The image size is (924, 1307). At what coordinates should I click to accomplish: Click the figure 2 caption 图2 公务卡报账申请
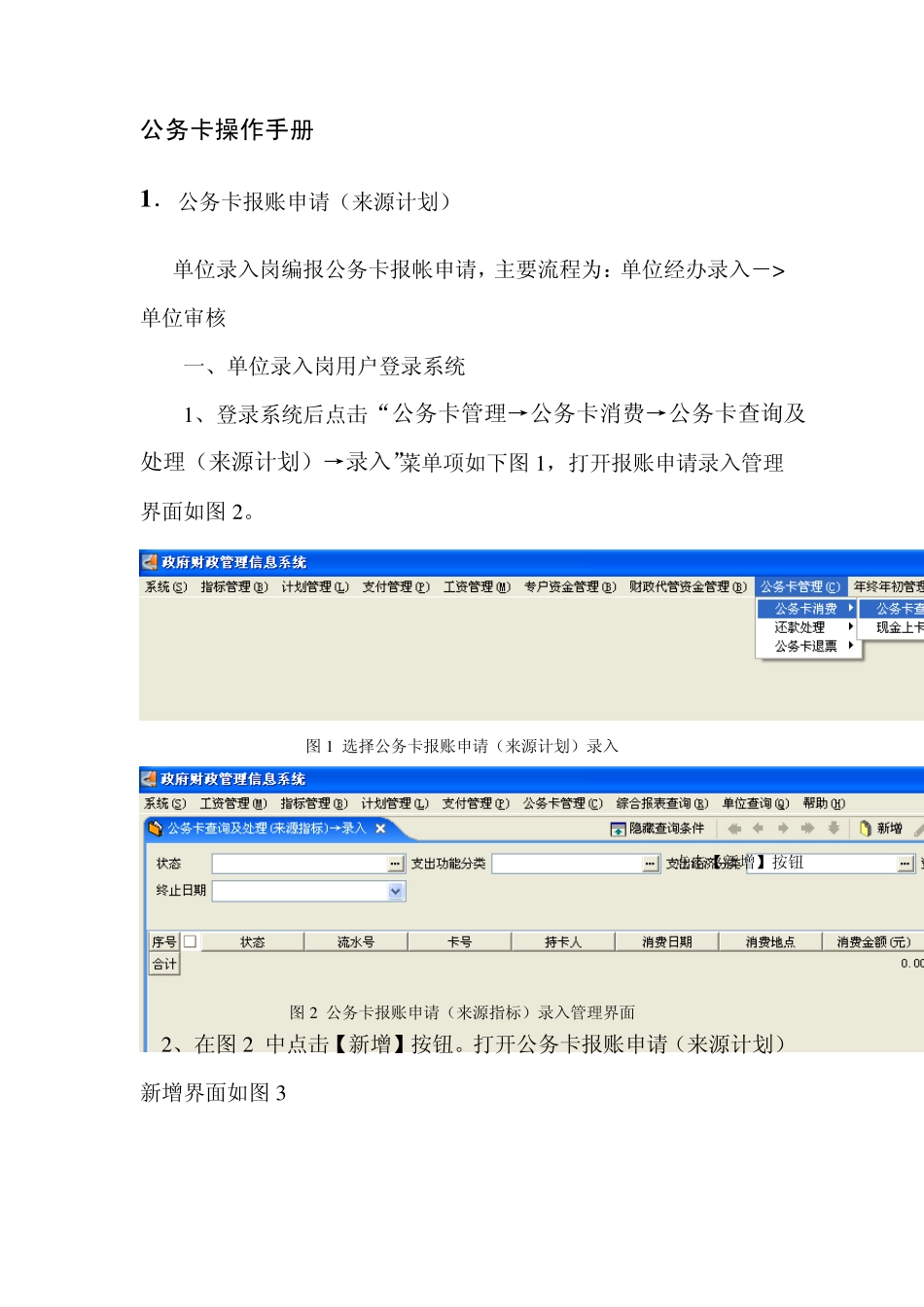point(462,1012)
